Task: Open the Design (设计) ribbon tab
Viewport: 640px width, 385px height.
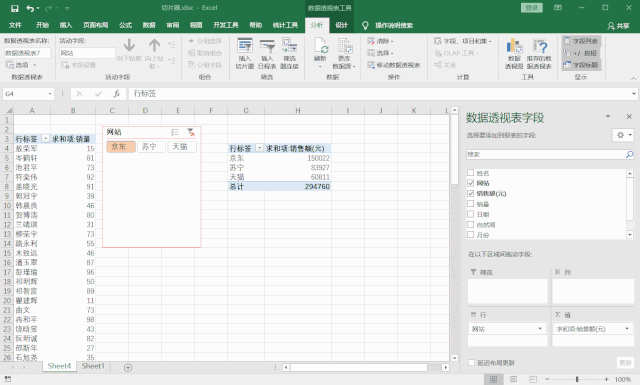Action: [x=341, y=25]
